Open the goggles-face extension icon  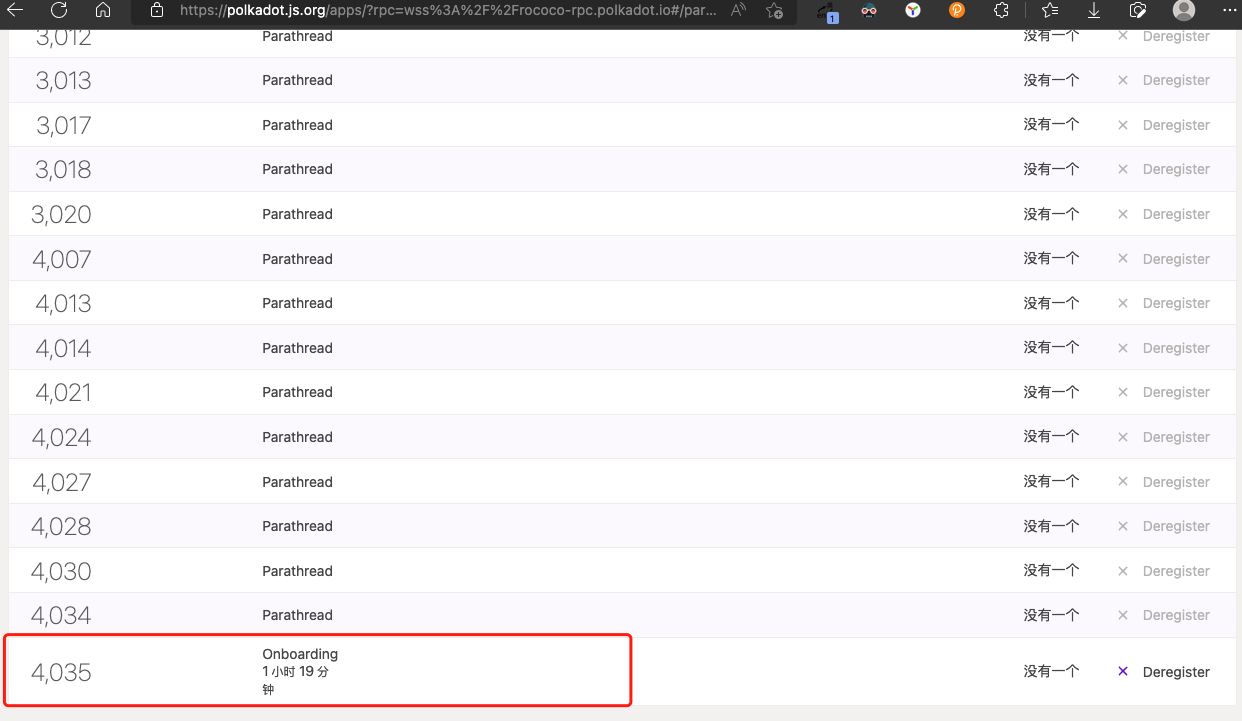click(869, 10)
